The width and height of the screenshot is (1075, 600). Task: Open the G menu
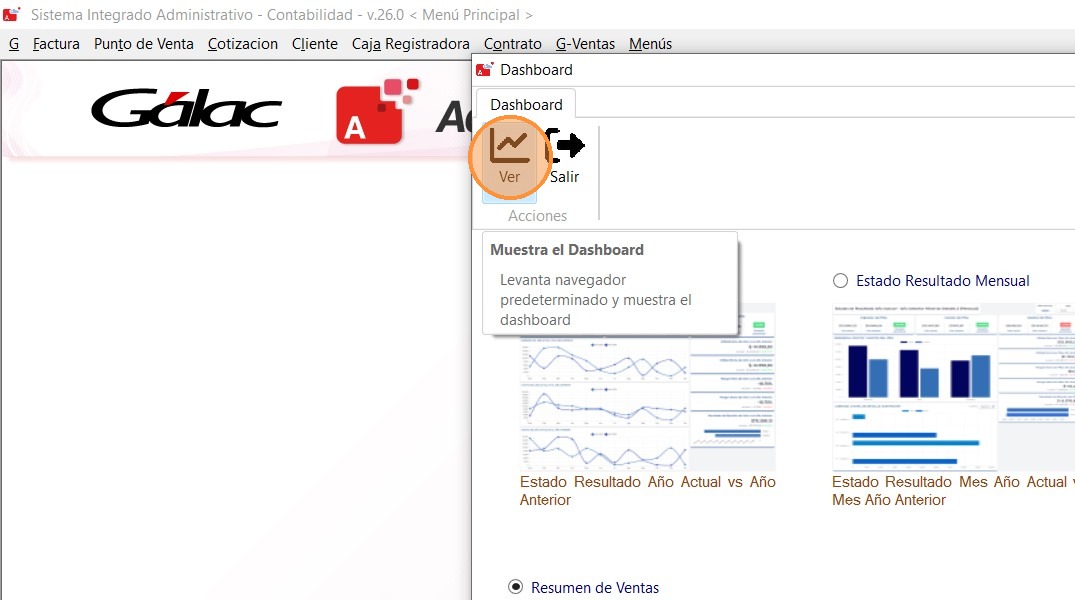click(14, 44)
